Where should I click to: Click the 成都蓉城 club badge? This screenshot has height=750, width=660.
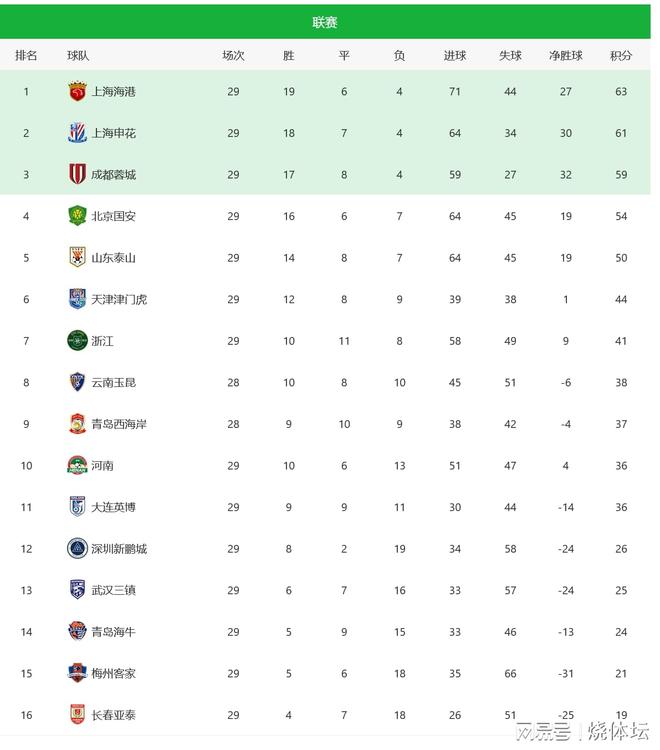pos(77,174)
